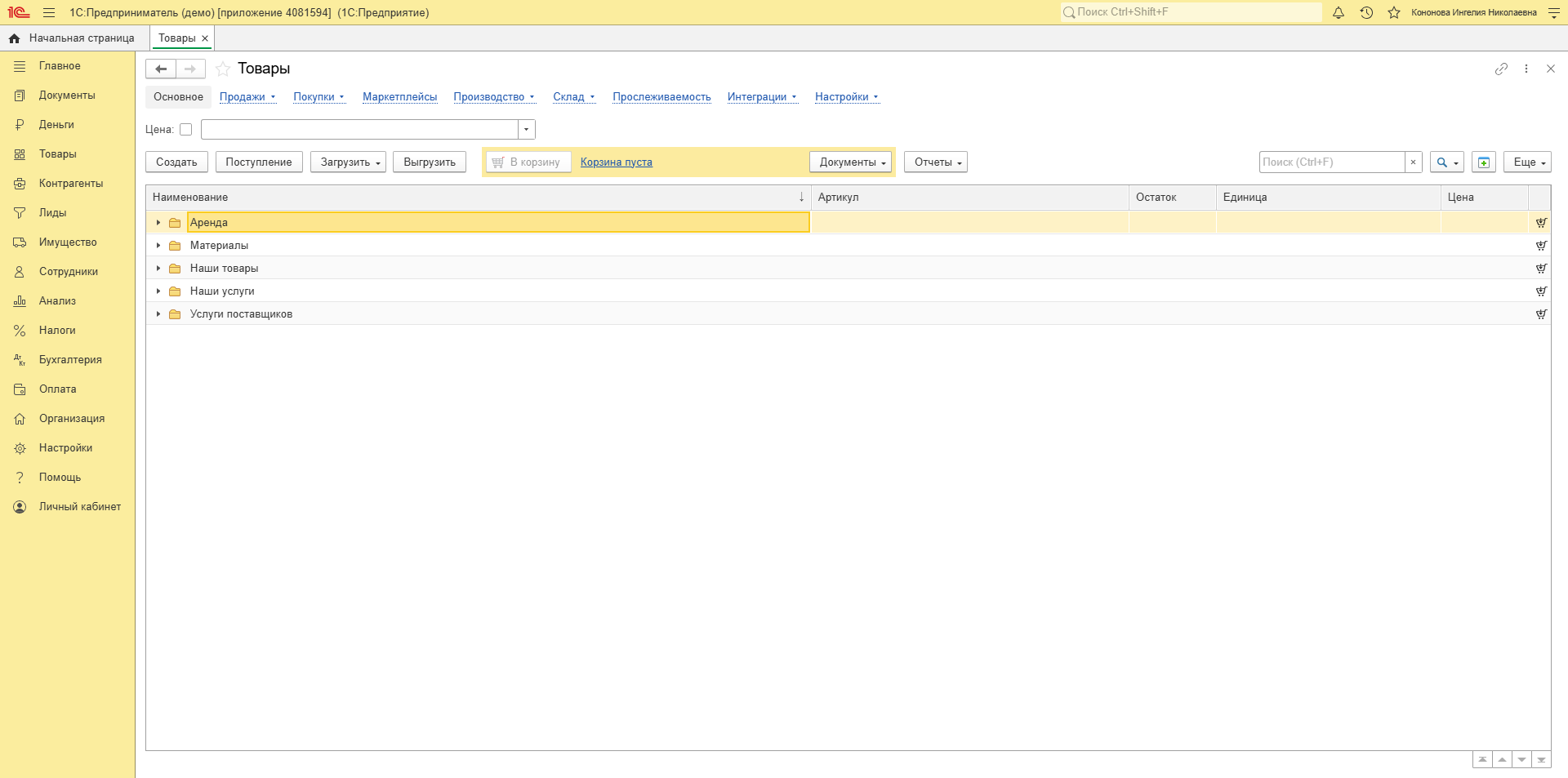Image resolution: width=1568 pixels, height=778 pixels.
Task: Go forward with the right arrow button
Action: click(190, 69)
